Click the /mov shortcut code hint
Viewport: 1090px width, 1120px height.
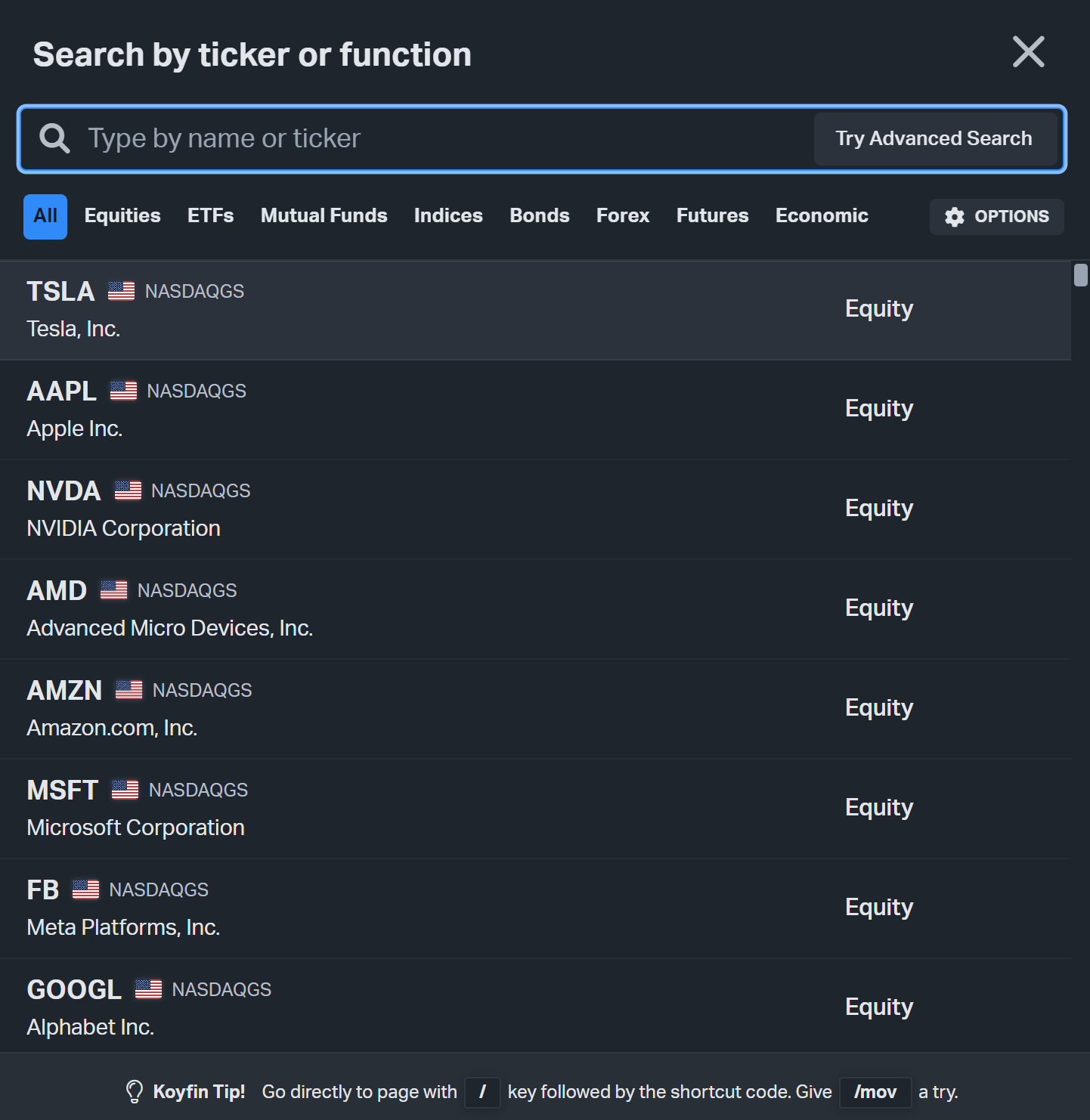[875, 1093]
